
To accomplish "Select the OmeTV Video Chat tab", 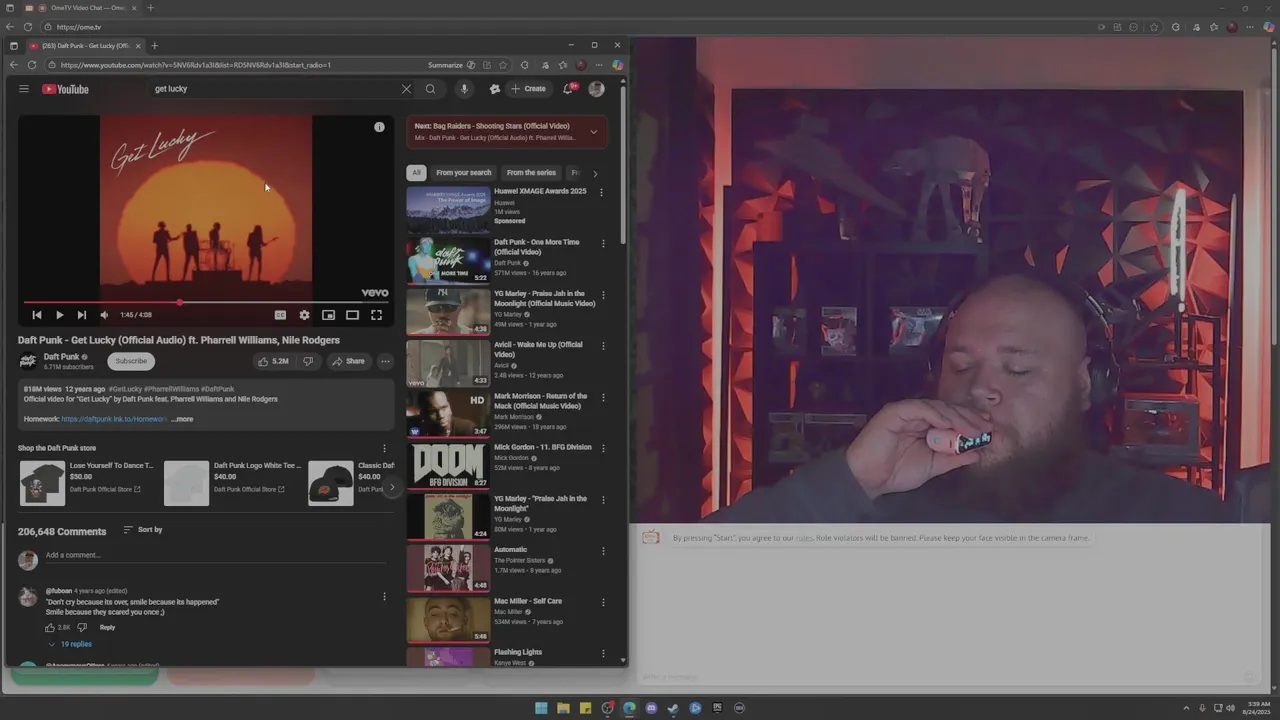I will (87, 8).
